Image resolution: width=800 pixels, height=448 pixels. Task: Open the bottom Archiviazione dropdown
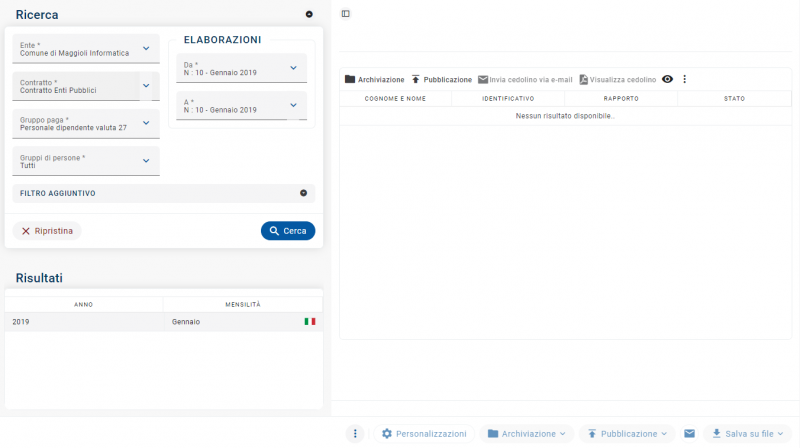pos(527,434)
